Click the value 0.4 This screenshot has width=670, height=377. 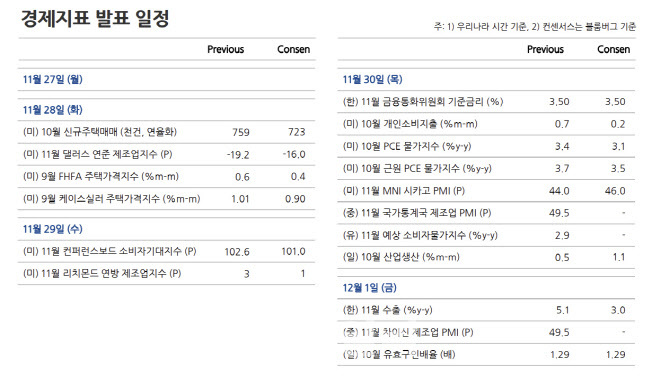[298, 177]
